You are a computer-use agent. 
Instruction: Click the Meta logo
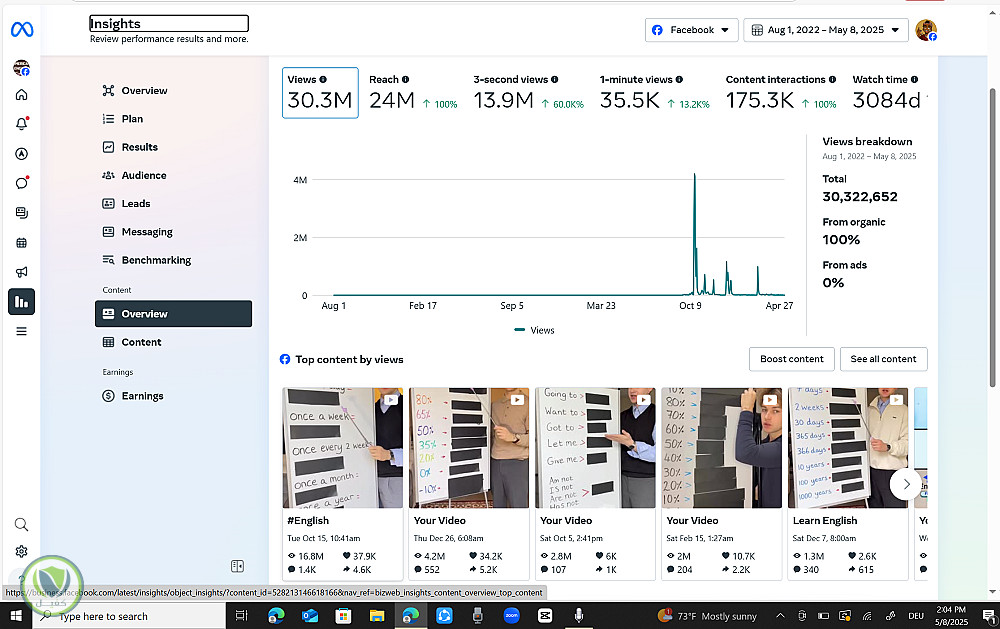[x=22, y=30]
